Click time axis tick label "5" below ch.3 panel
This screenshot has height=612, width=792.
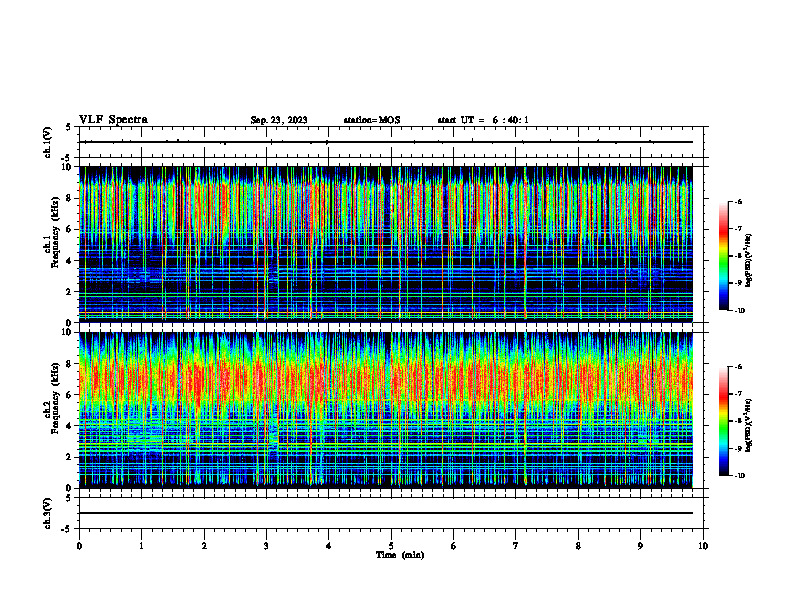391,546
